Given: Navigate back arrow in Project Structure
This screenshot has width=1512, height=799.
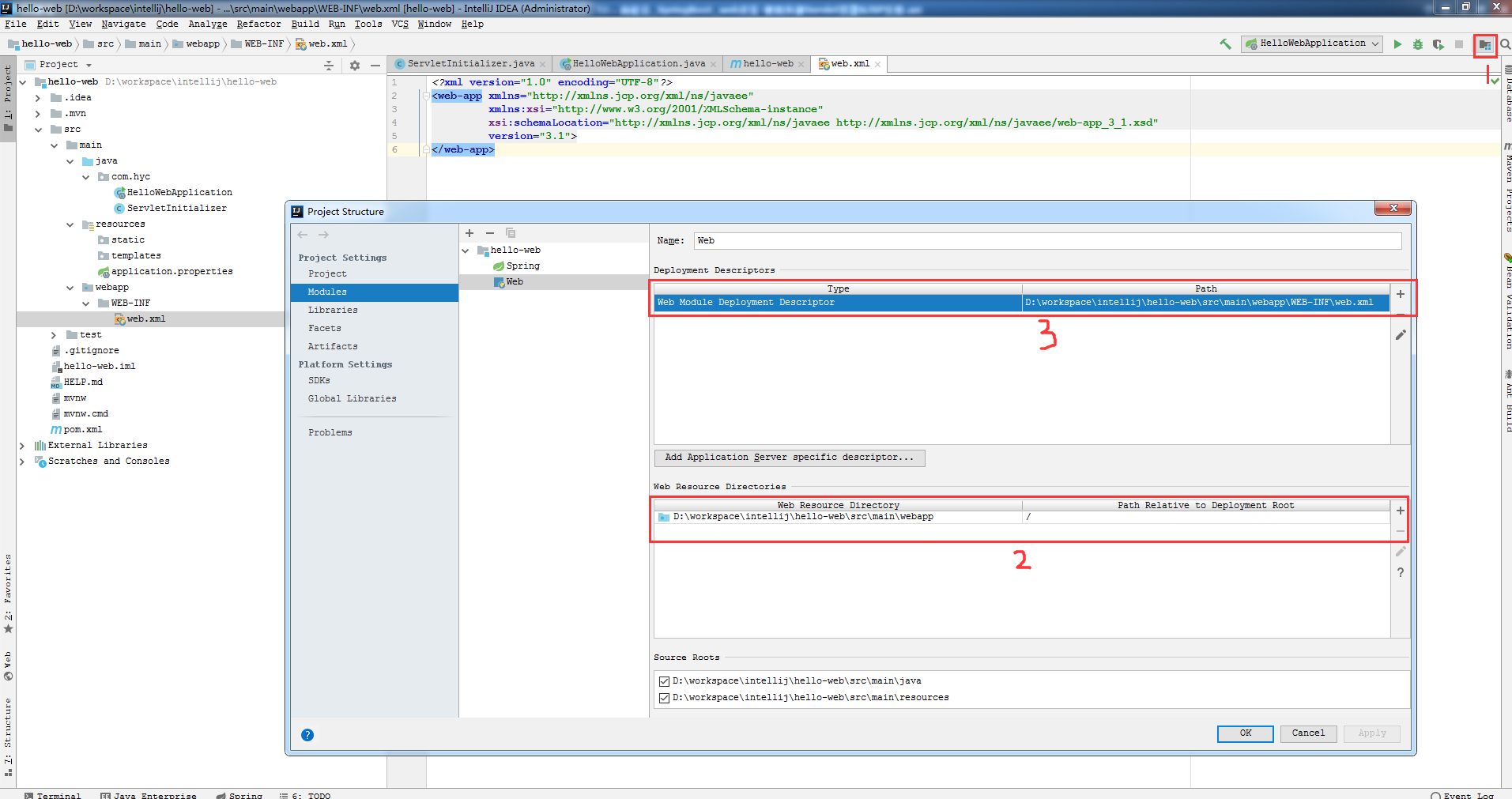Looking at the screenshot, I should 303,235.
